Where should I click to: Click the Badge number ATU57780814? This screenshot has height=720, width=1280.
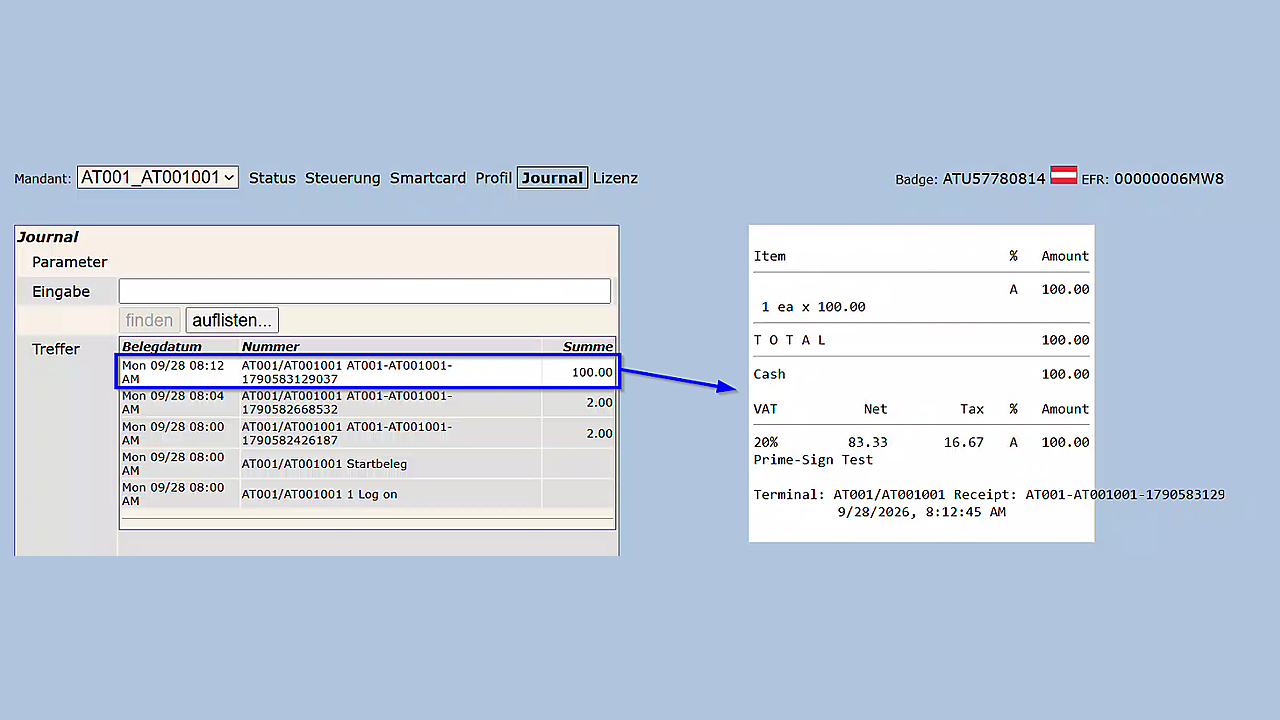[x=994, y=179]
